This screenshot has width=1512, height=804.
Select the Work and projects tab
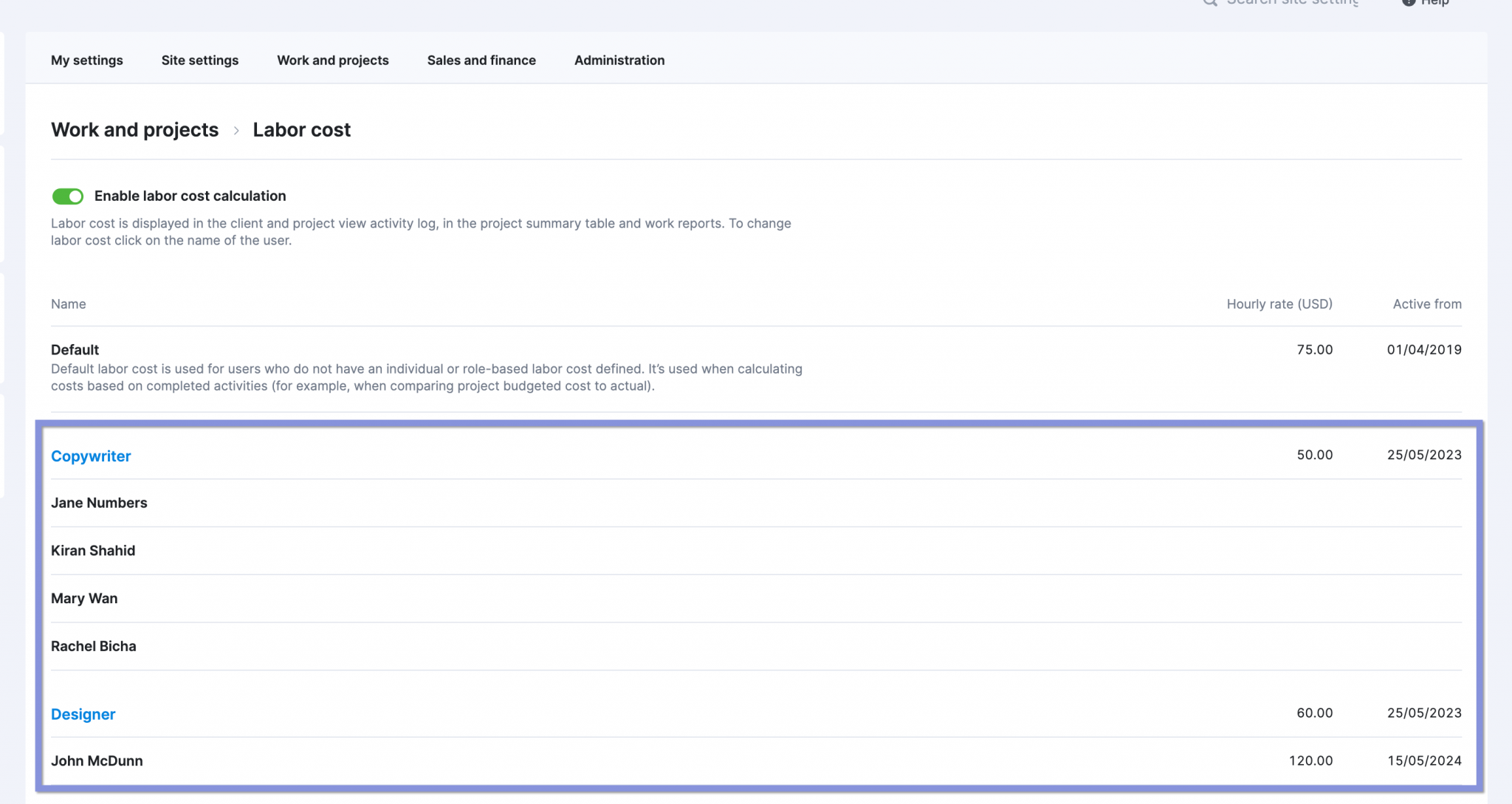[x=333, y=61]
